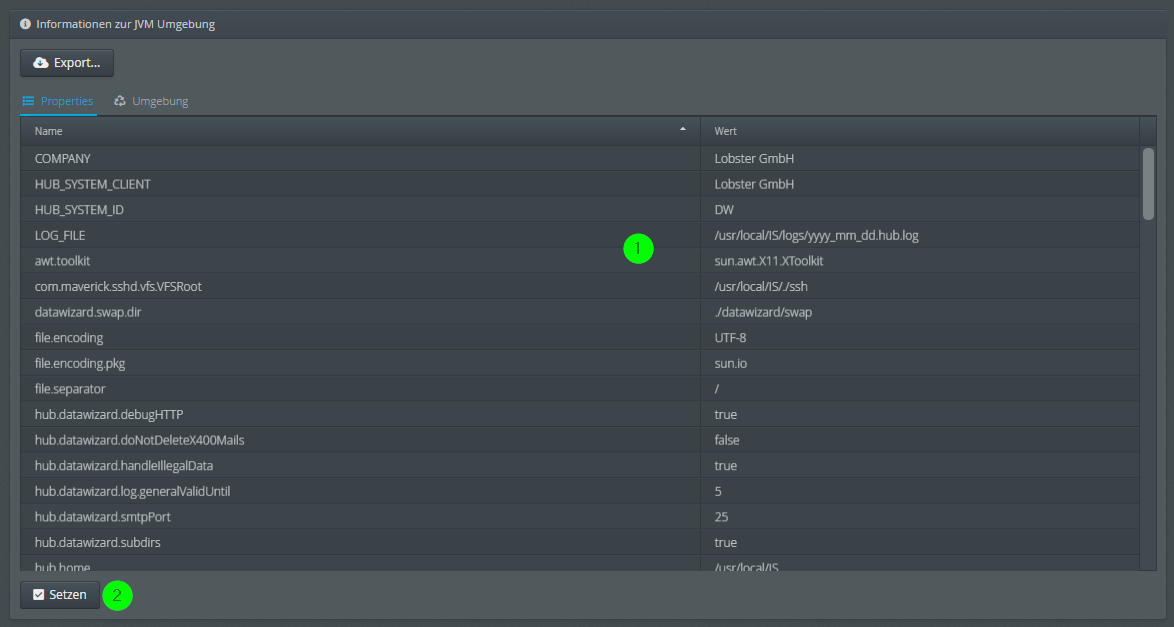1174x627 pixels.
Task: Click the checkmark icon inside the Setzen button
Action: pos(37,594)
